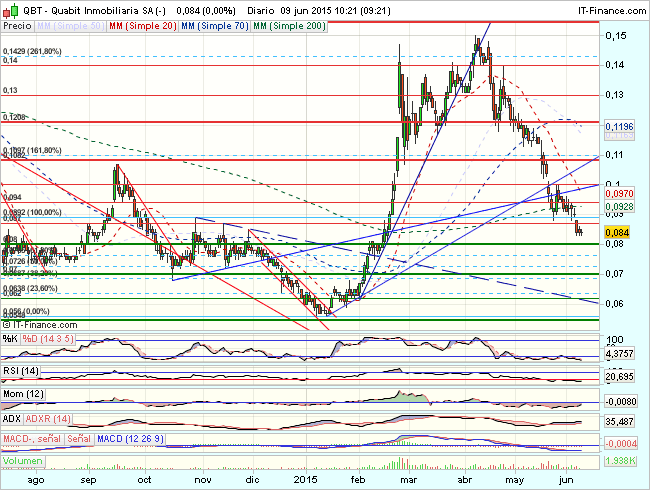This screenshot has height=490, width=650.
Task: Click the momentum value -0,0080
Action: click(621, 402)
